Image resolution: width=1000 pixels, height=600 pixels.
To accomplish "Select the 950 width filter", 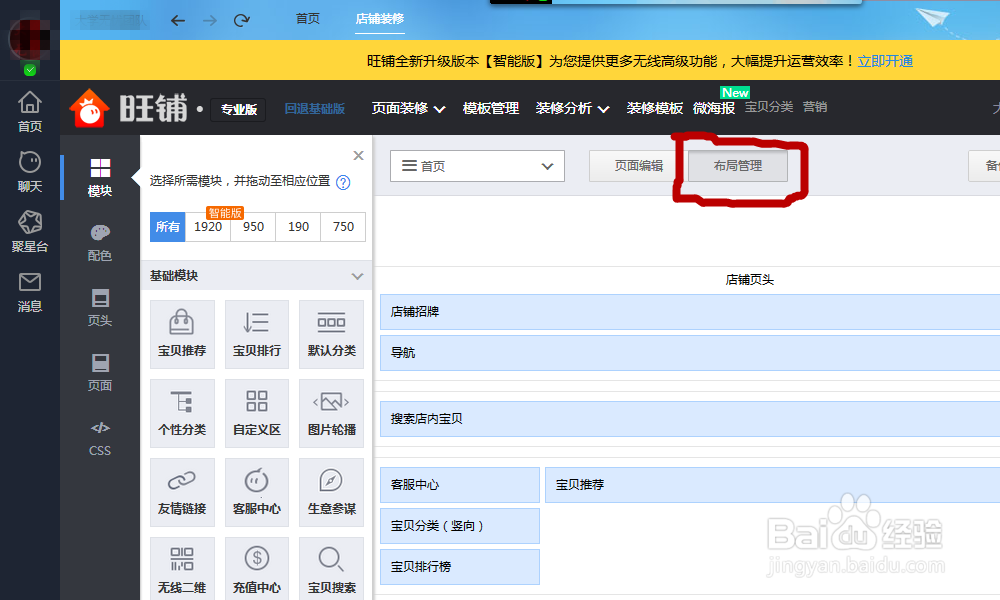I will 253,227.
